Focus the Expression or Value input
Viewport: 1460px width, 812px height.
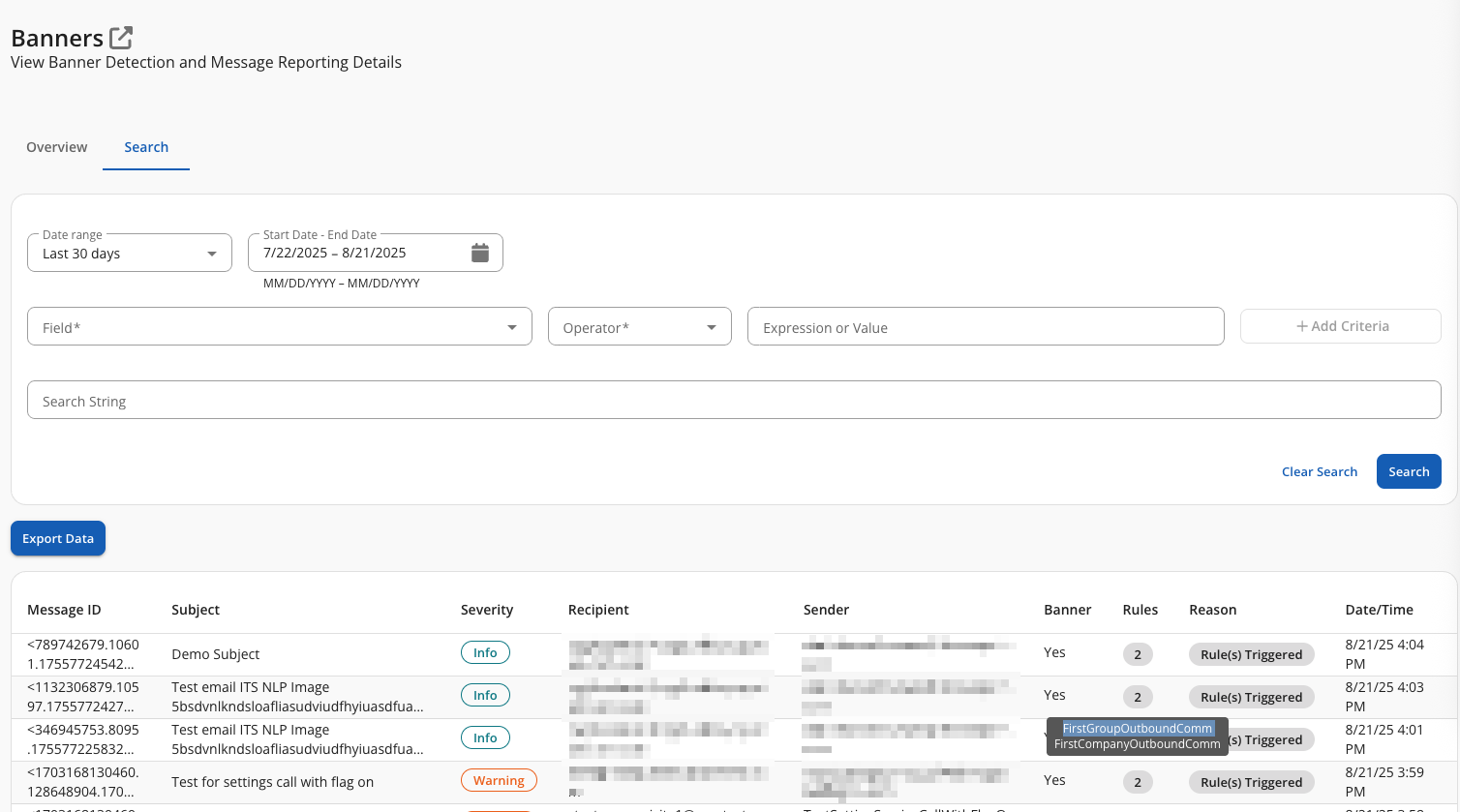click(x=986, y=326)
